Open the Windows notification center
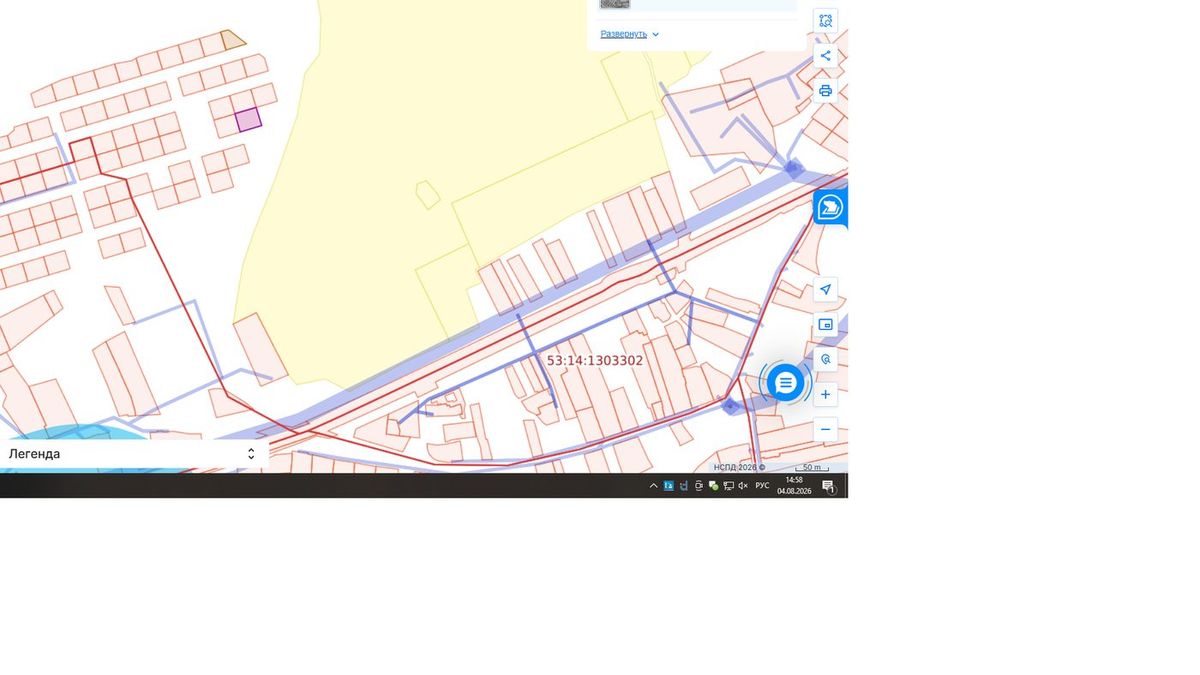 tap(828, 486)
